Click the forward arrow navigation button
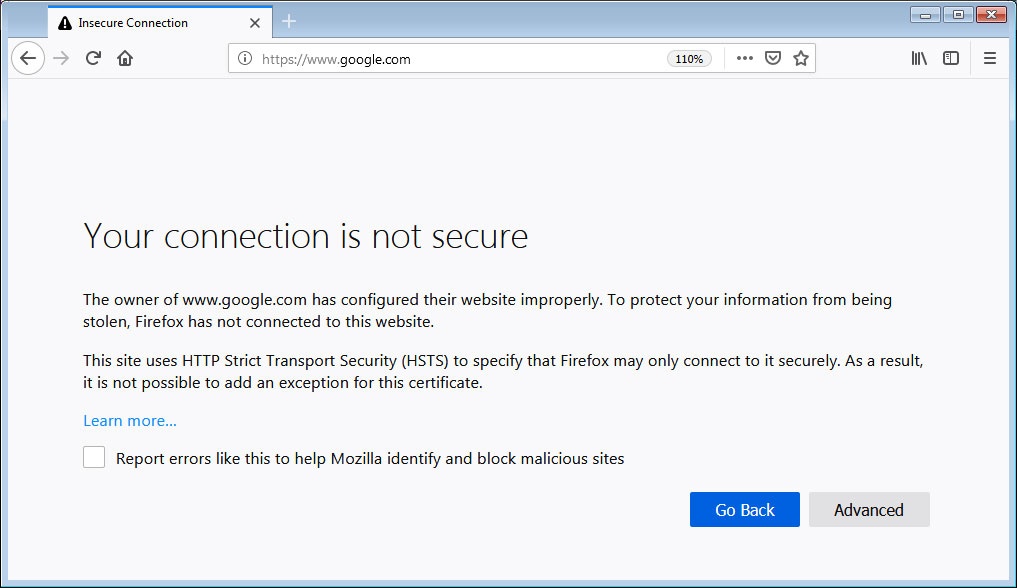This screenshot has width=1017, height=588. [61, 58]
